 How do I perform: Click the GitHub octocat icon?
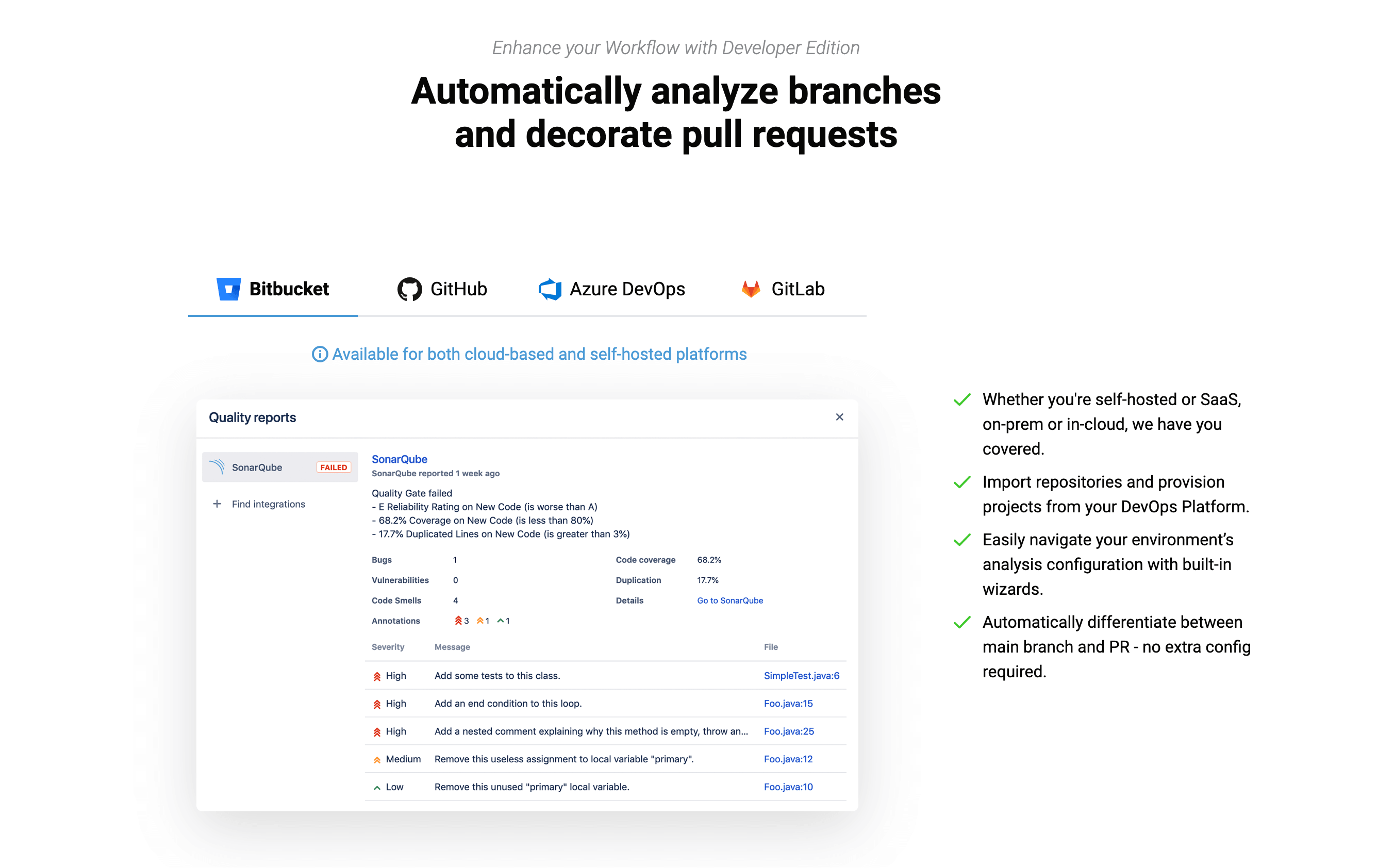409,289
